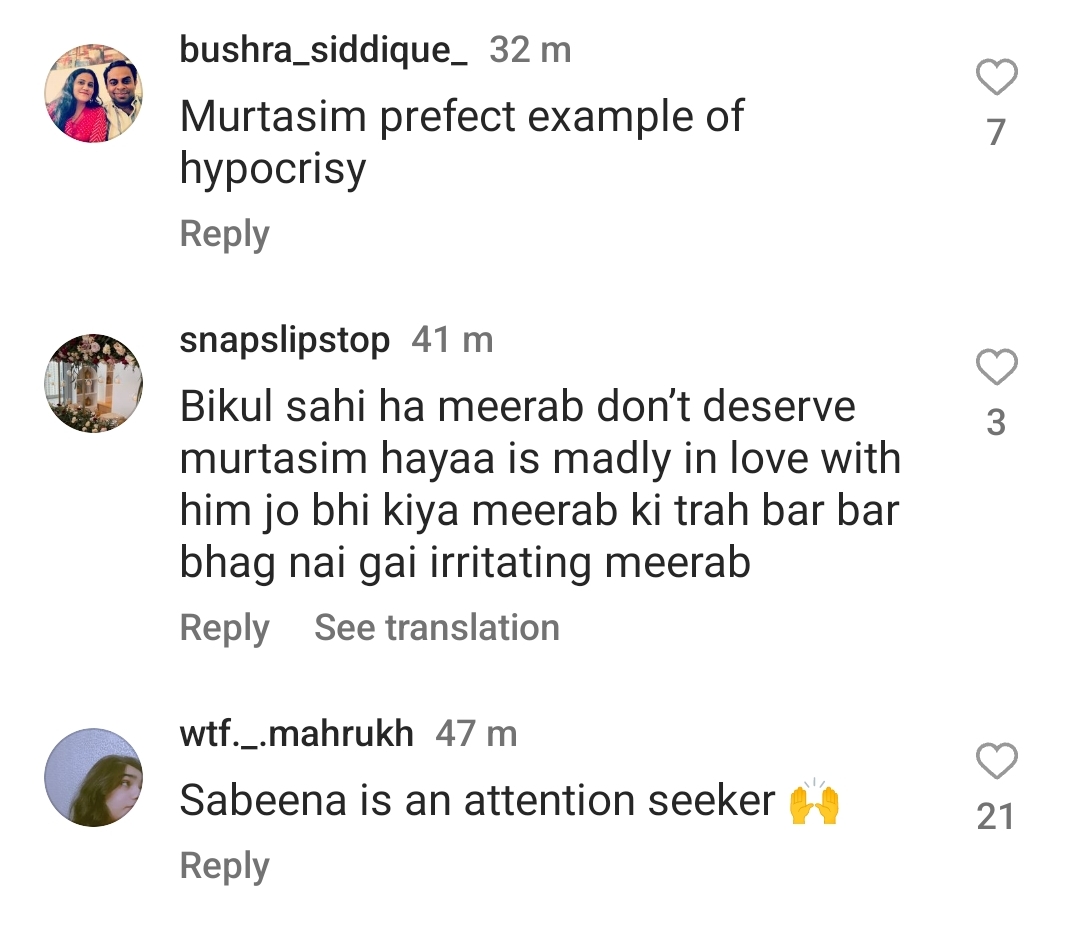Open snapslipstop's username
Viewport: 1080px width, 927px height.
point(283,340)
